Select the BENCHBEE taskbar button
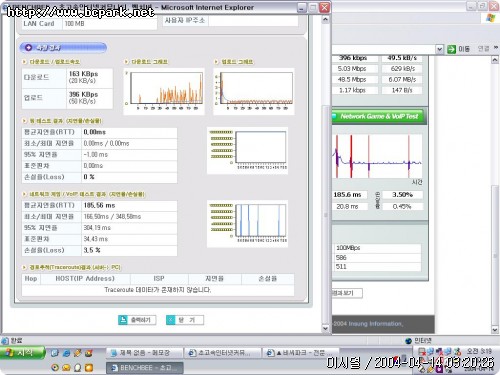 pyautogui.click(x=145, y=368)
